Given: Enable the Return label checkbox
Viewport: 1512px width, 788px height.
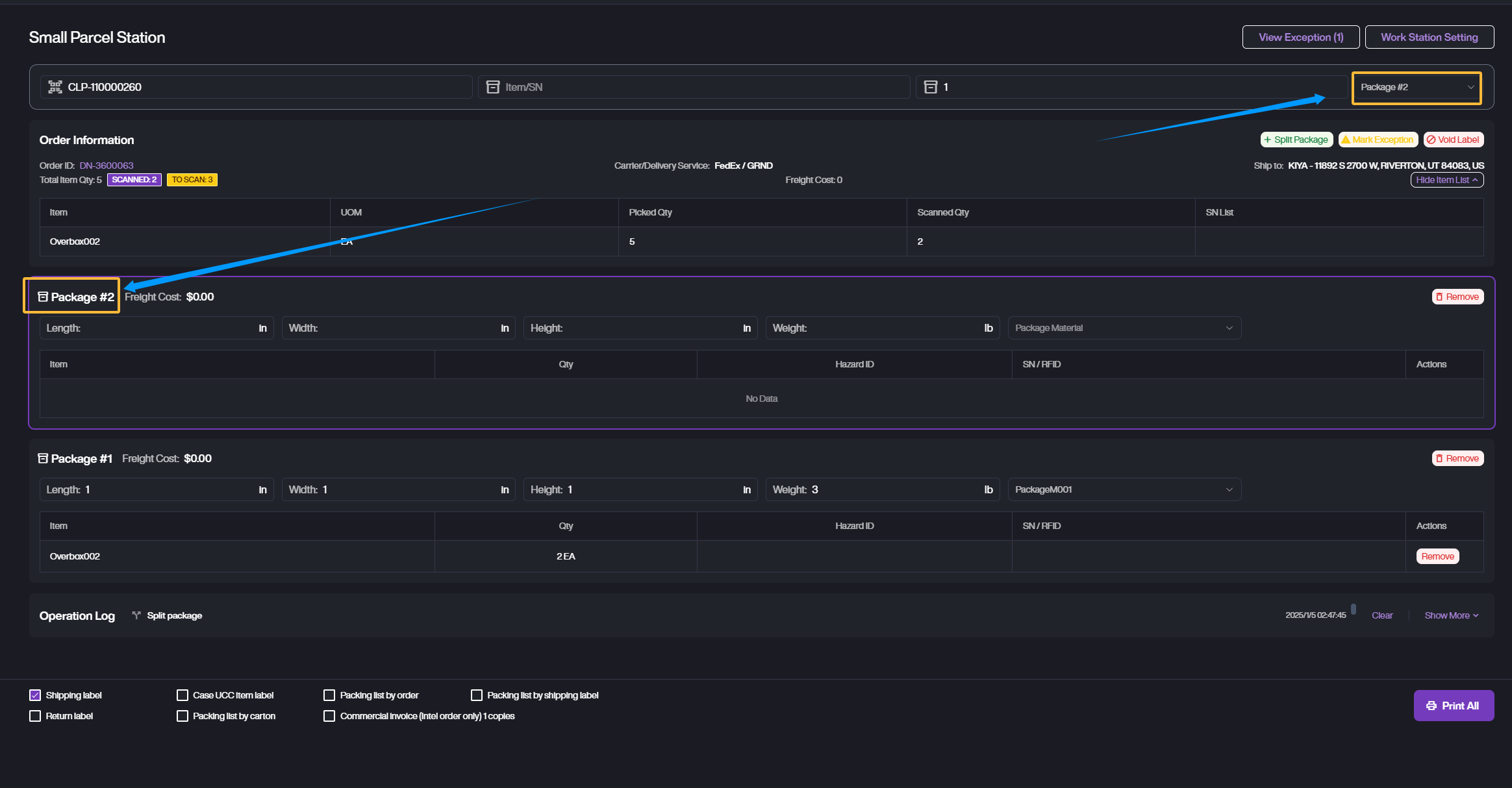Looking at the screenshot, I should (35, 716).
